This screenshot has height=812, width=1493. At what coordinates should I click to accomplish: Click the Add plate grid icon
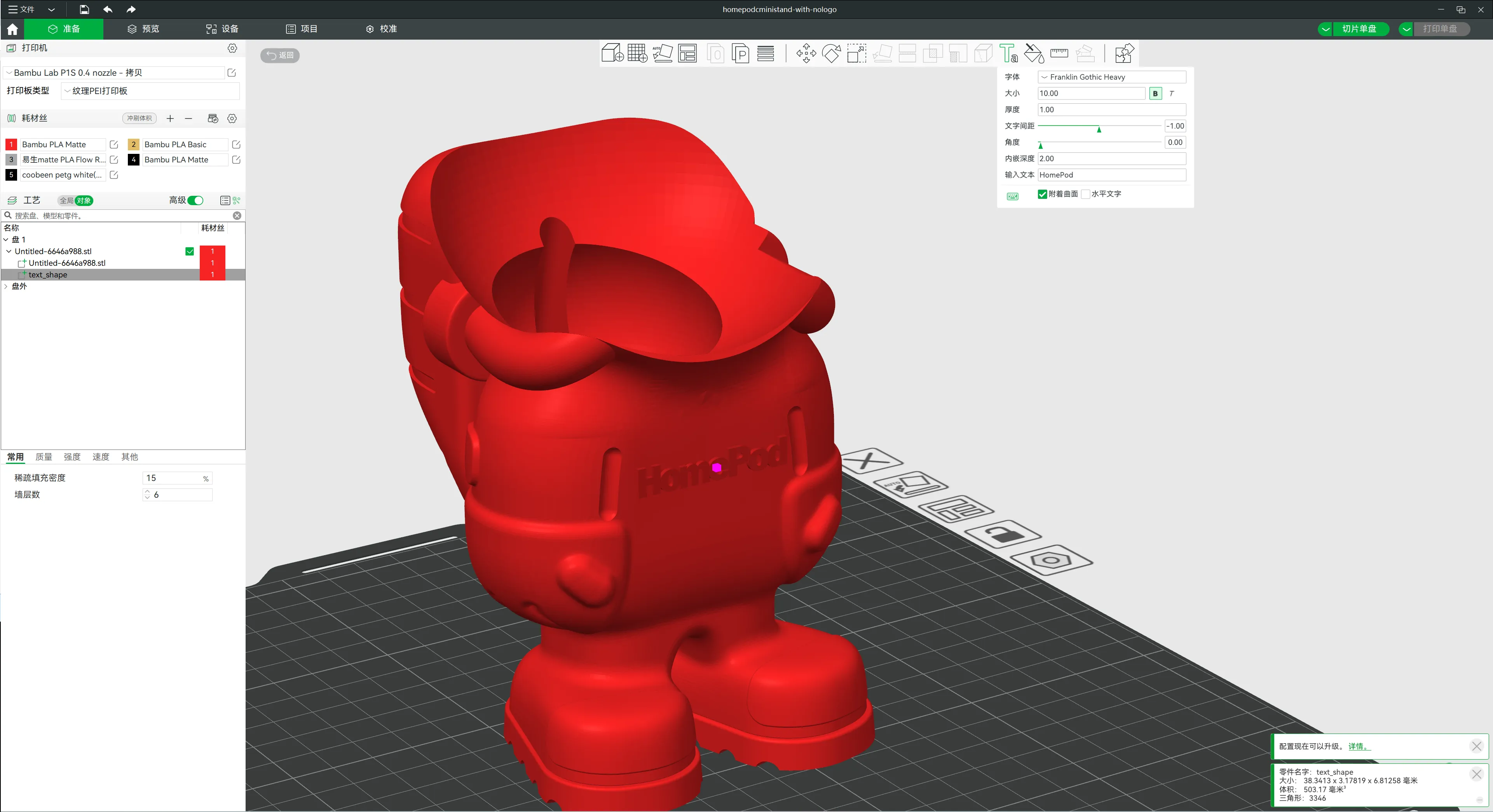click(x=637, y=53)
